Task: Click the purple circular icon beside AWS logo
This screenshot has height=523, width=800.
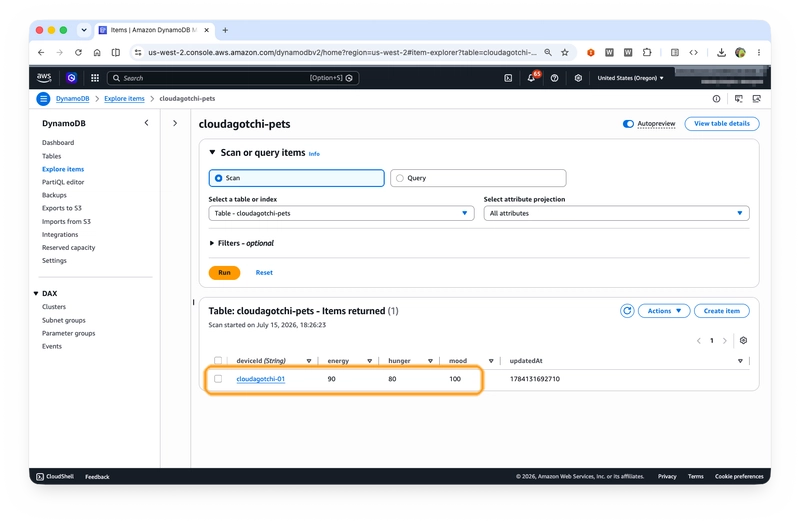Action: pos(71,78)
